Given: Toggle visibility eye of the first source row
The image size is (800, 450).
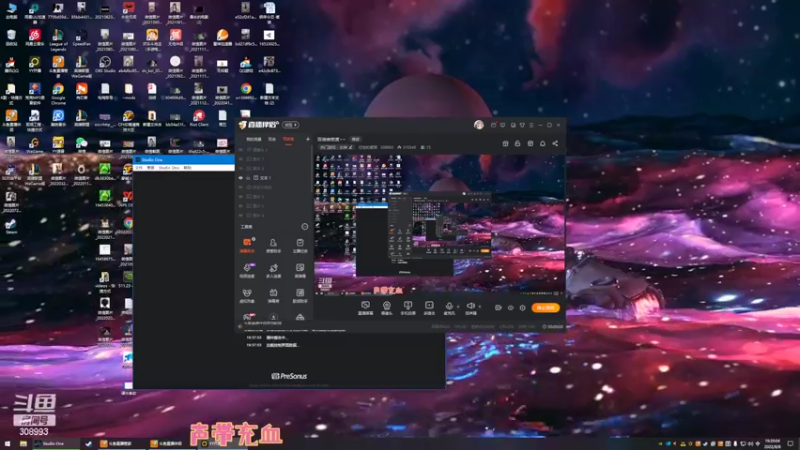Looking at the screenshot, I should click(241, 149).
